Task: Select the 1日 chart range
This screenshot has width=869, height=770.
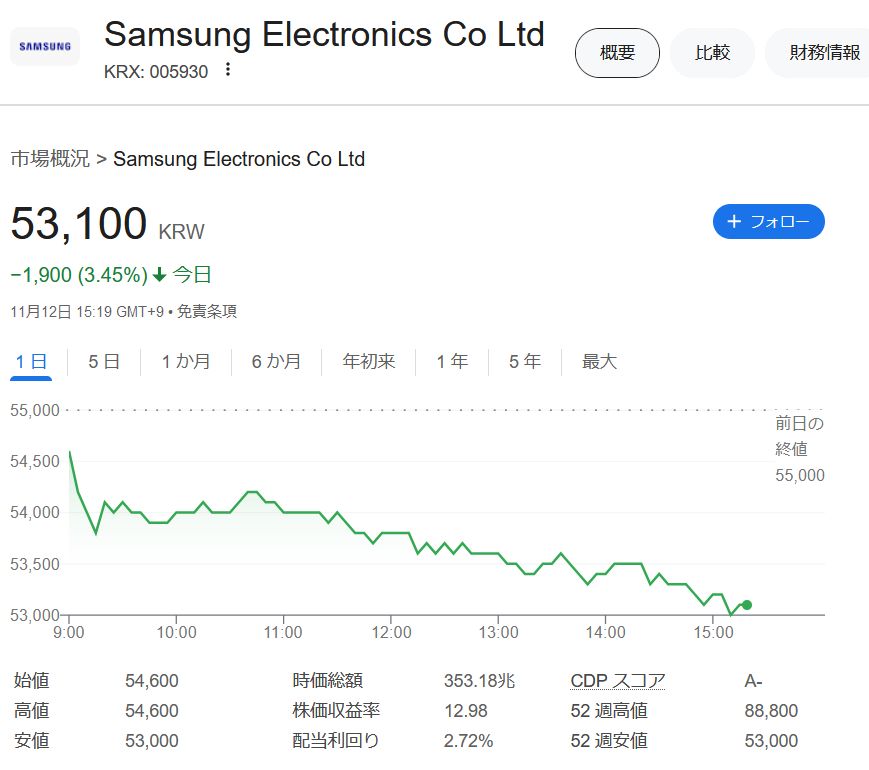Action: (x=31, y=362)
